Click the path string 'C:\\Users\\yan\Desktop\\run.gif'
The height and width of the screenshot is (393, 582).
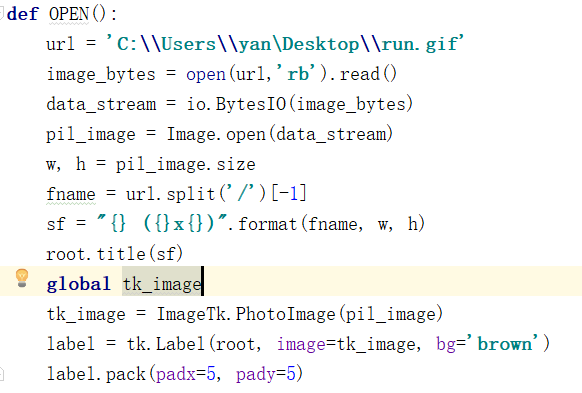pos(285,44)
